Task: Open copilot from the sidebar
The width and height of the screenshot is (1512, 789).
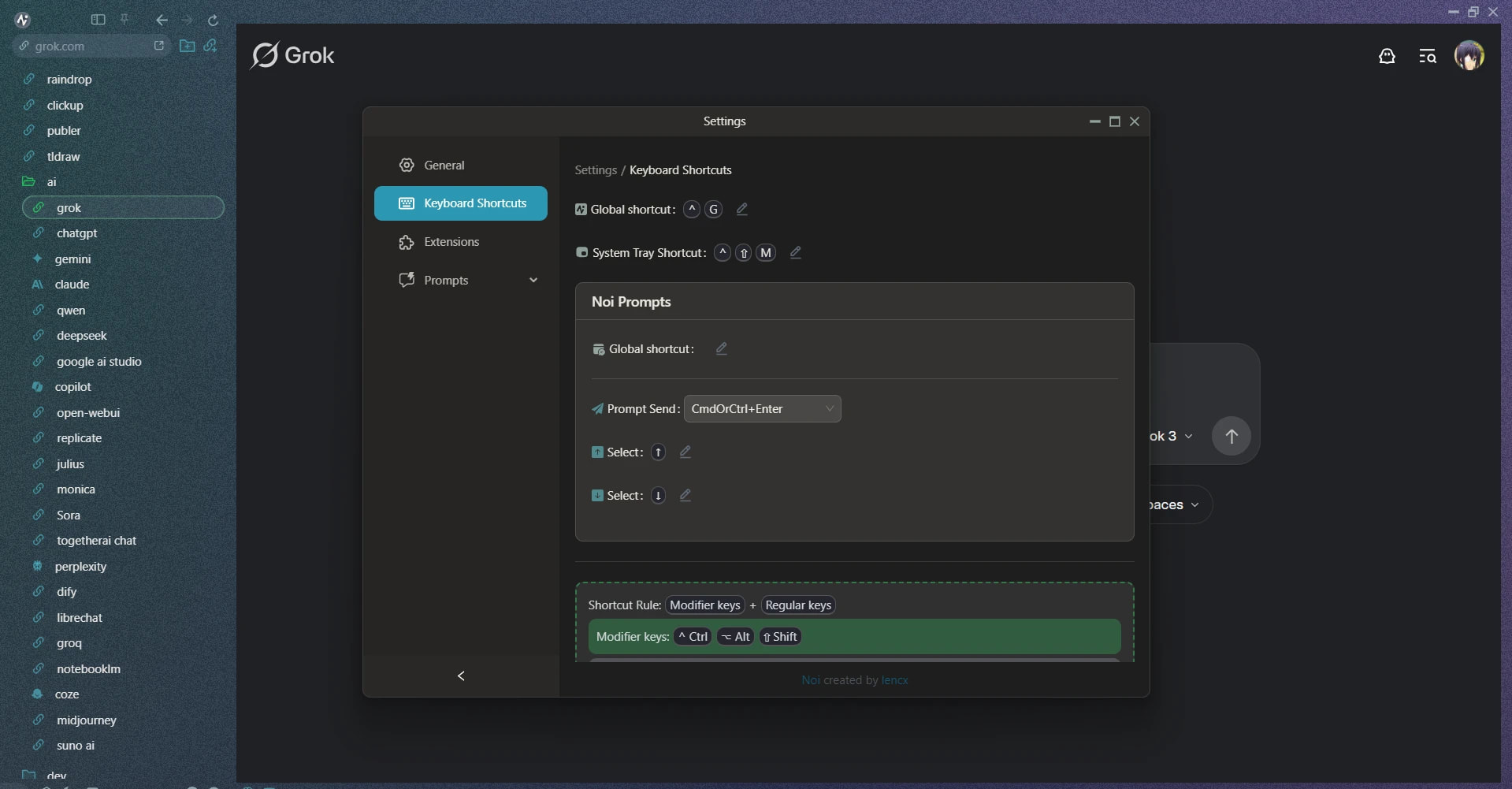Action: [72, 387]
